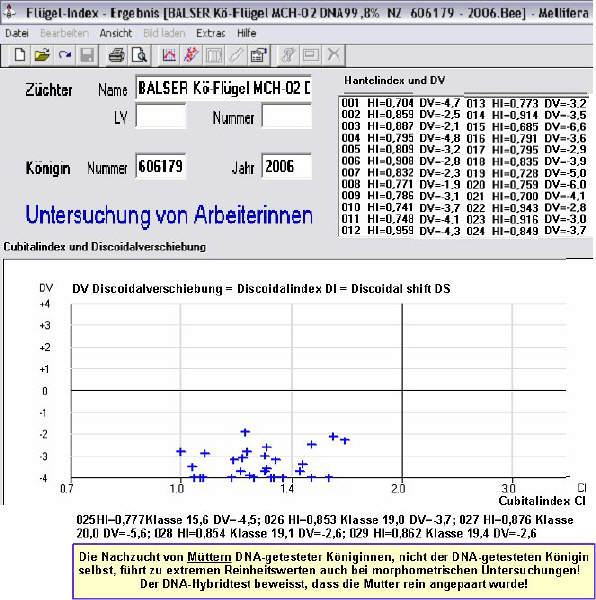Select list row 001 HI=0,704

pyautogui.click(x=401, y=103)
